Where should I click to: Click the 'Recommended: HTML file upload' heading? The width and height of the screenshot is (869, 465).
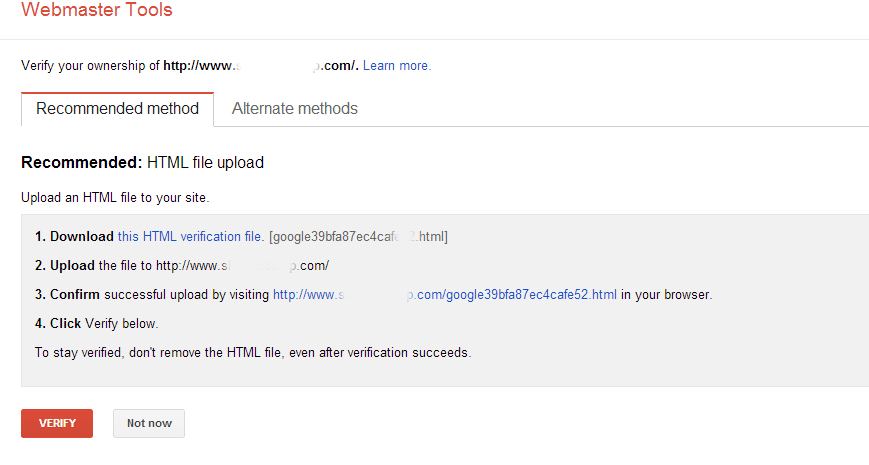pyautogui.click(x=142, y=162)
